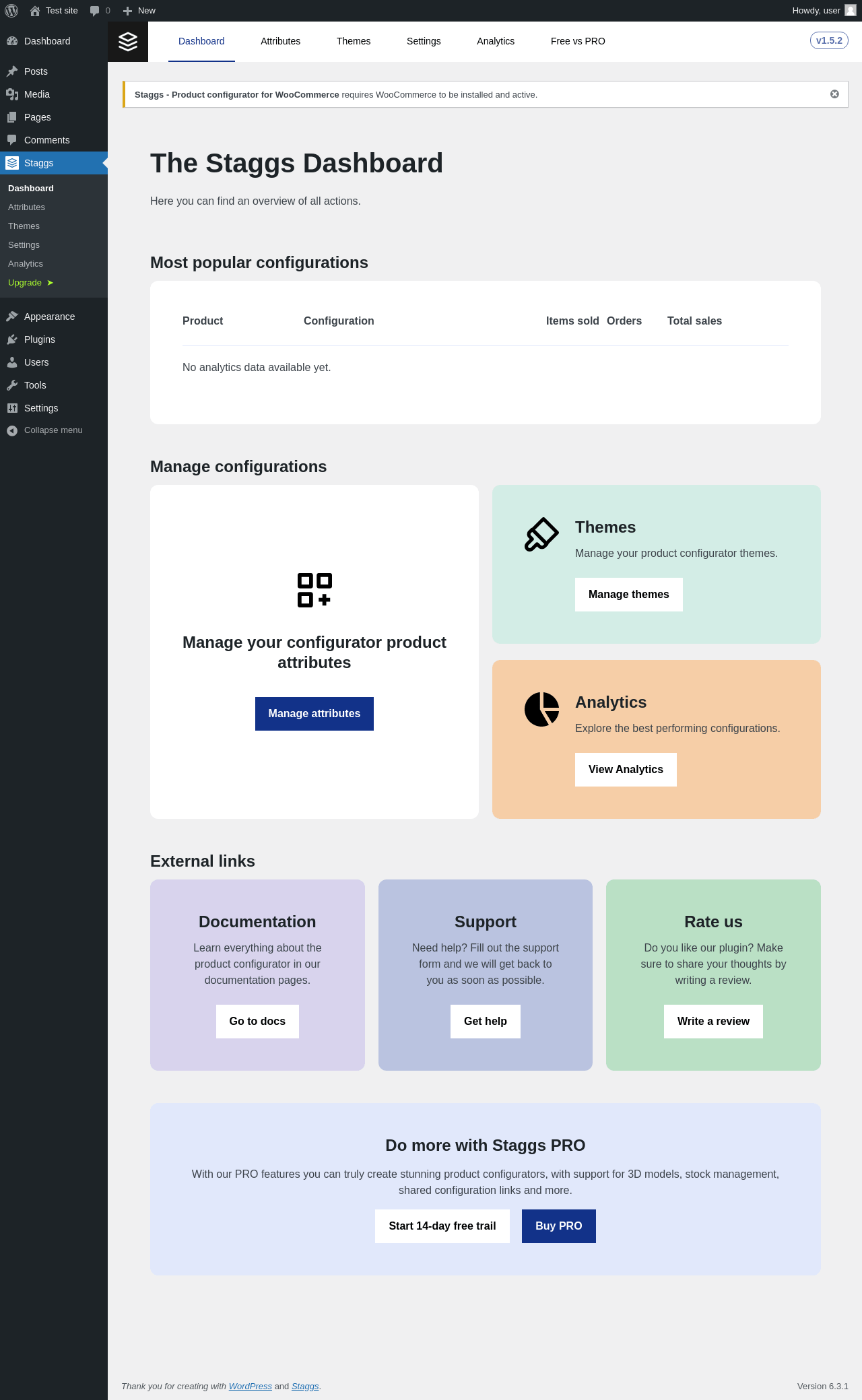
Task: Click the Posts pushpin icon
Action: [x=12, y=71]
